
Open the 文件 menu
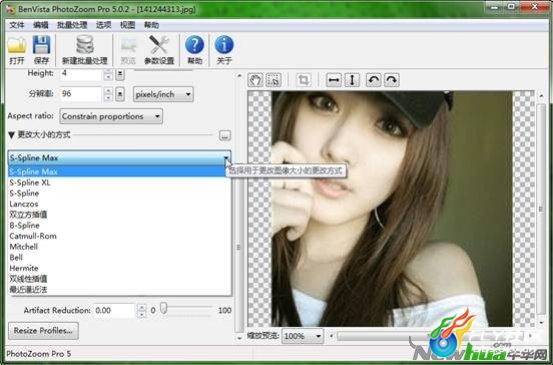pos(17,25)
